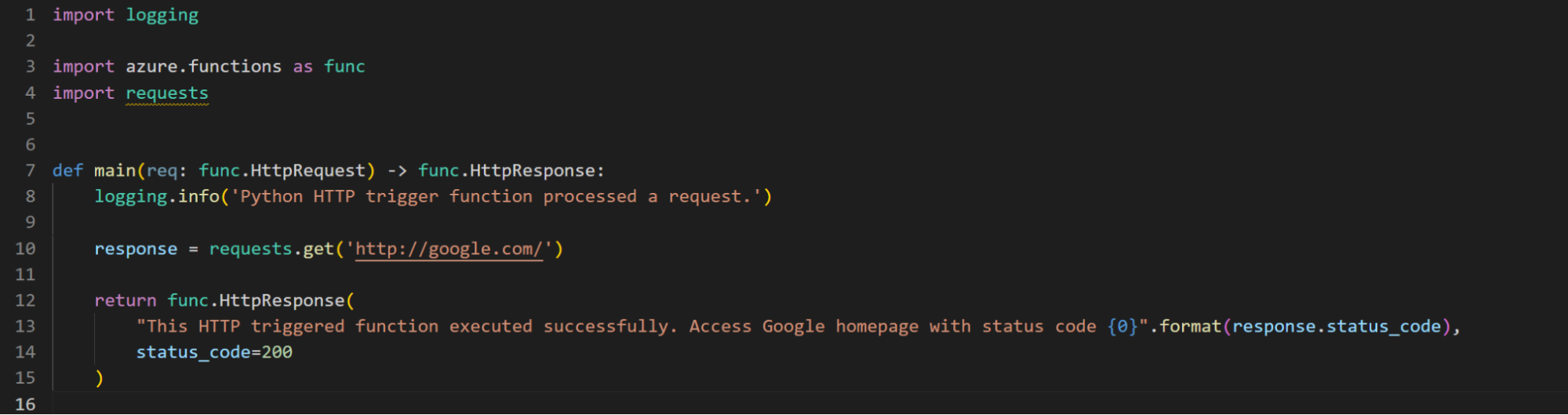Click the format method on line 13
Image resolution: width=1568 pixels, height=415 pixels.
1190,326
